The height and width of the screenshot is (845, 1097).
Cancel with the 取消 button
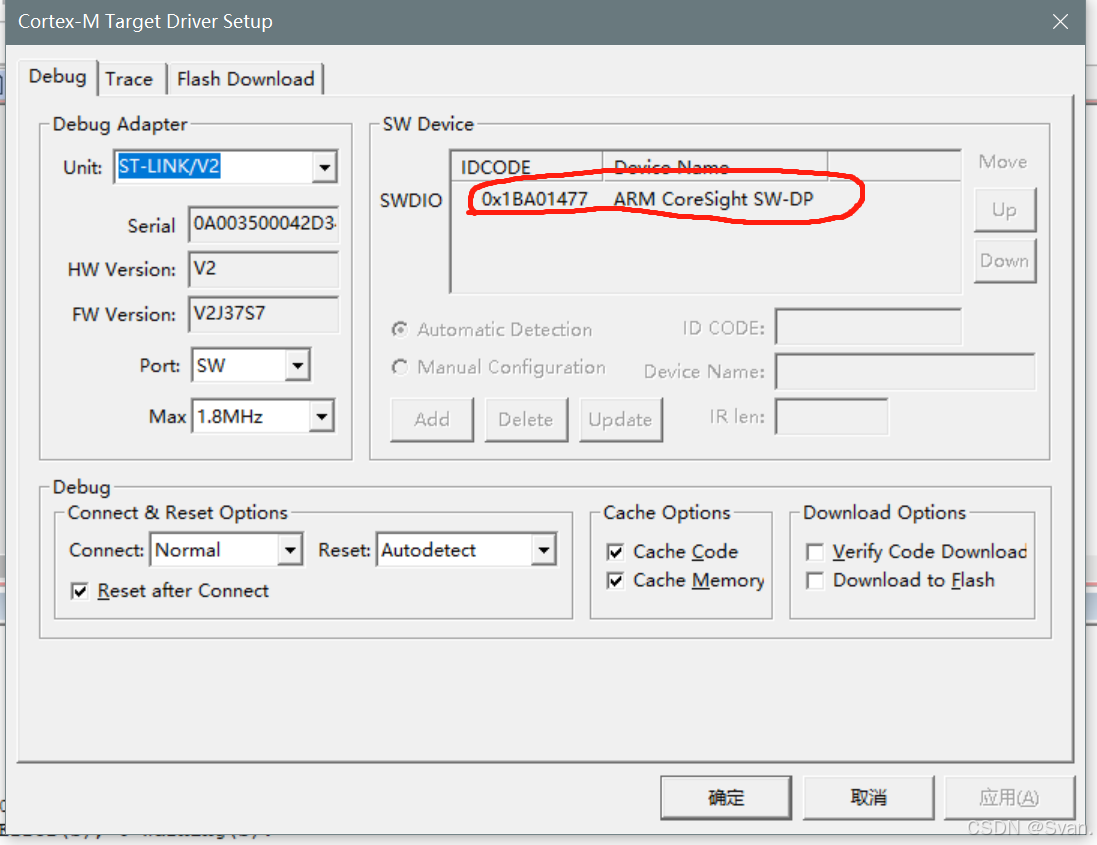868,797
